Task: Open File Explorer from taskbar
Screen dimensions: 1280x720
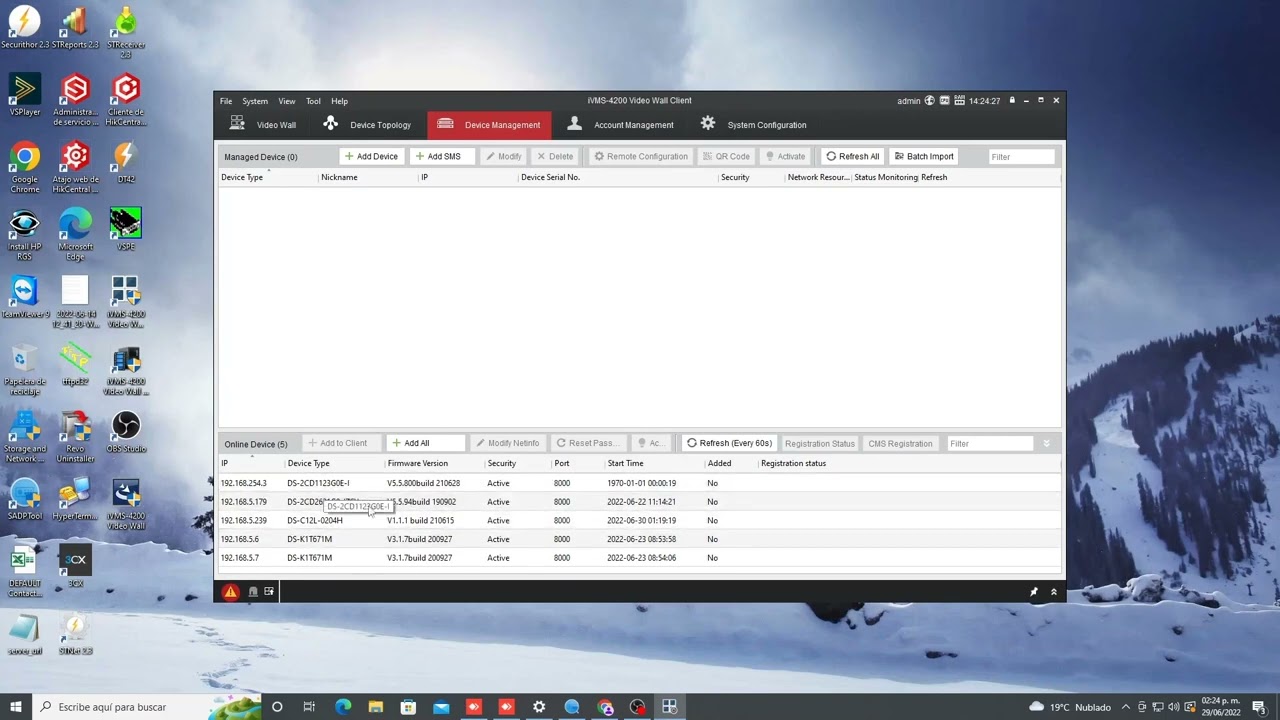Action: coord(375,707)
